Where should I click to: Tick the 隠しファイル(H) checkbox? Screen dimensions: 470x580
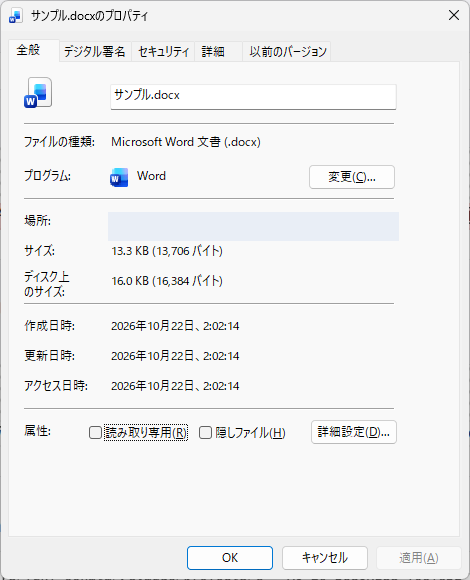(x=205, y=432)
